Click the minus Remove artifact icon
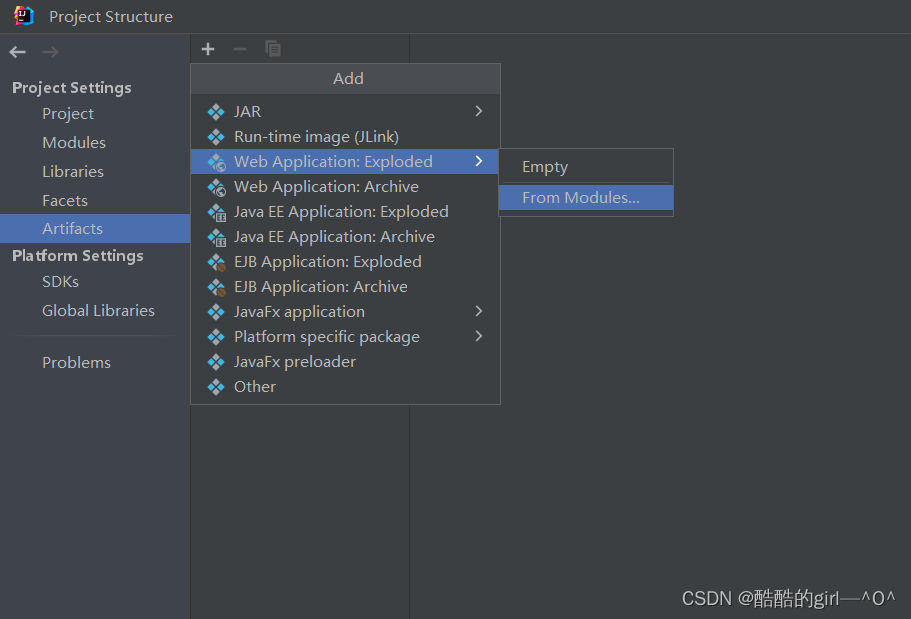The width and height of the screenshot is (911, 619). (x=240, y=49)
